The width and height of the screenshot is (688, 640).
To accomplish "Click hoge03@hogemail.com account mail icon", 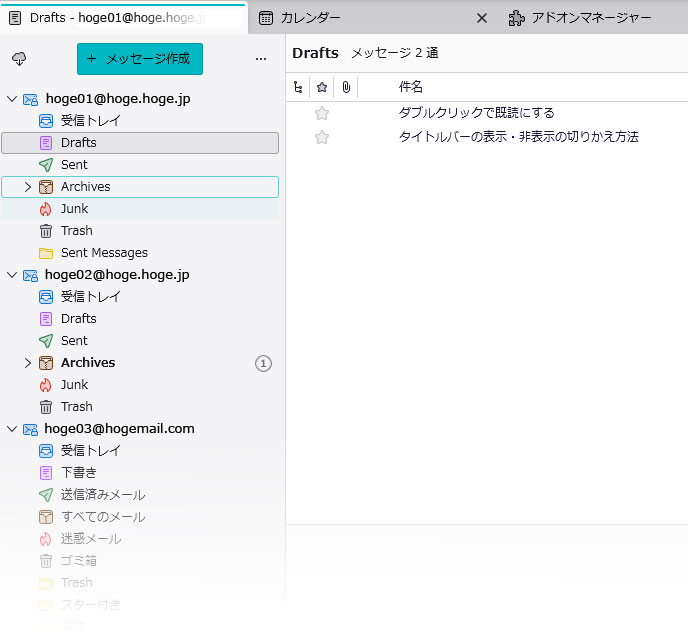I will coord(30,429).
